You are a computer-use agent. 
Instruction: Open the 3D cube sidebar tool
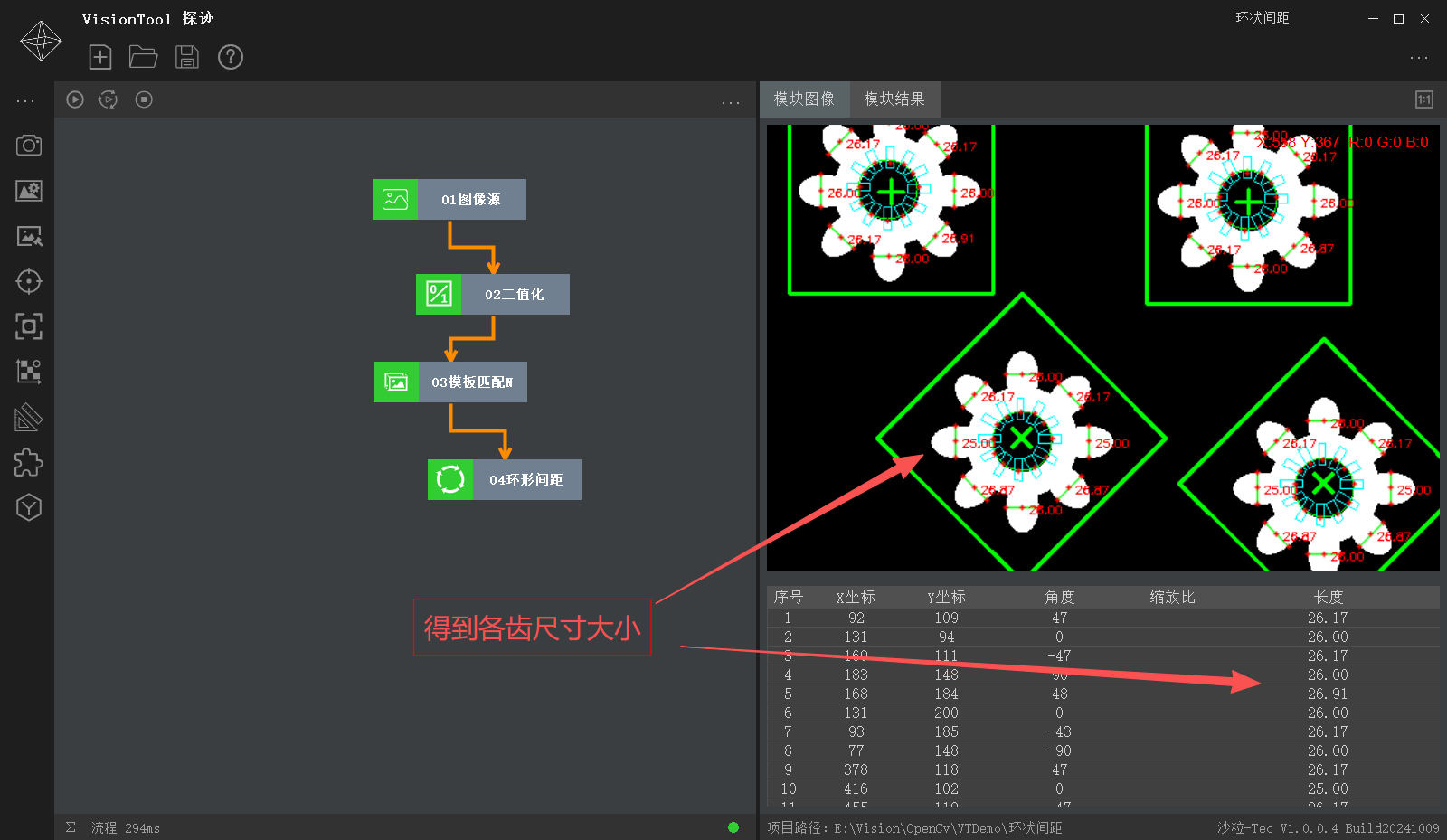pos(29,507)
